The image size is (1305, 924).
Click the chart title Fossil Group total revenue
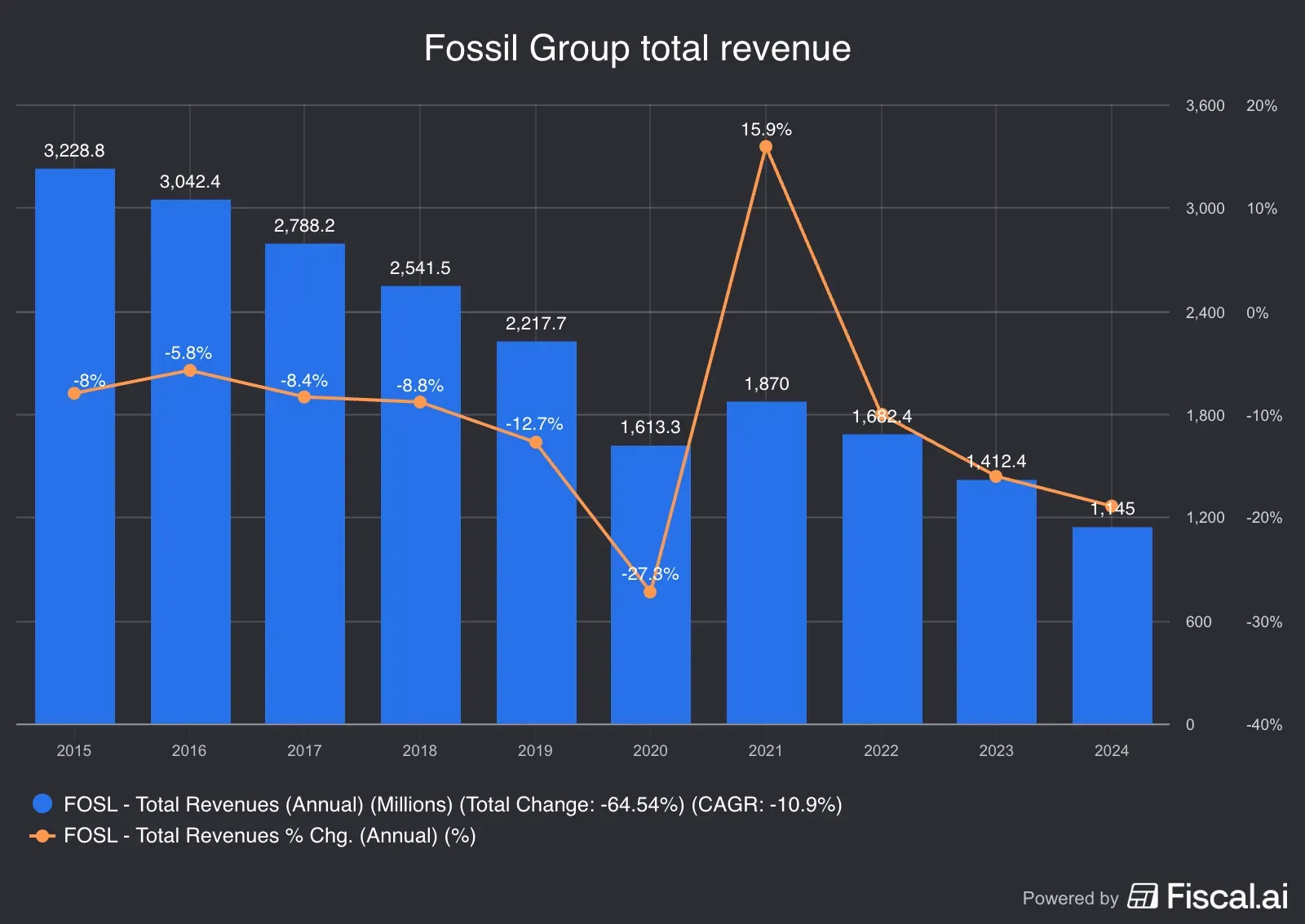click(x=637, y=48)
